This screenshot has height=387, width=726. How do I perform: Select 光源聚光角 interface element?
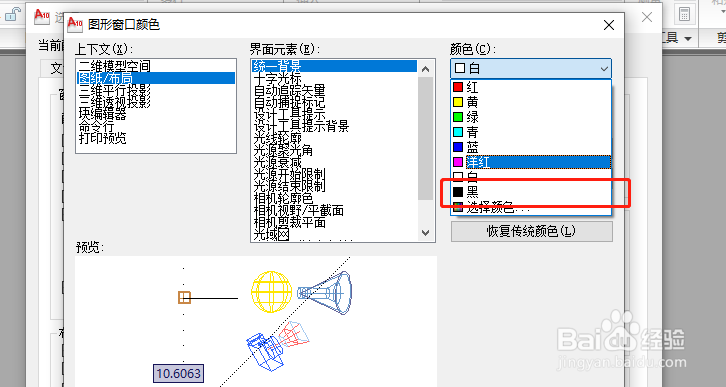pyautogui.click(x=334, y=150)
